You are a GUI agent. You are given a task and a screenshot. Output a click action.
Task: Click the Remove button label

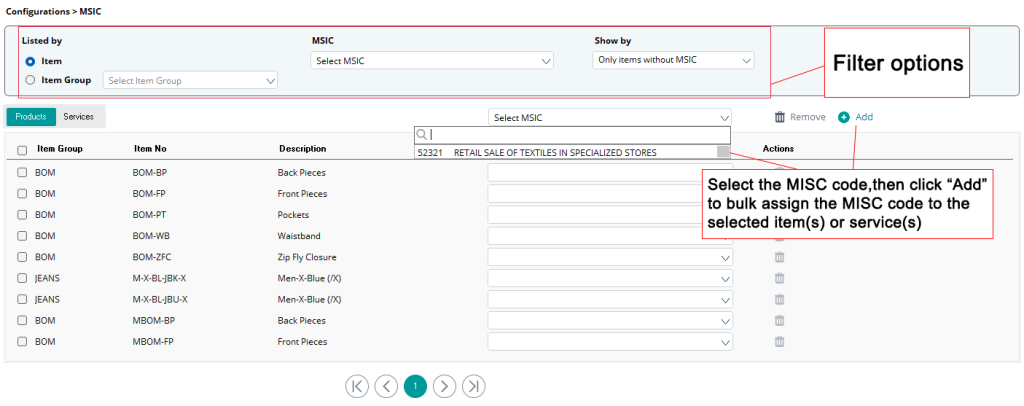(808, 117)
